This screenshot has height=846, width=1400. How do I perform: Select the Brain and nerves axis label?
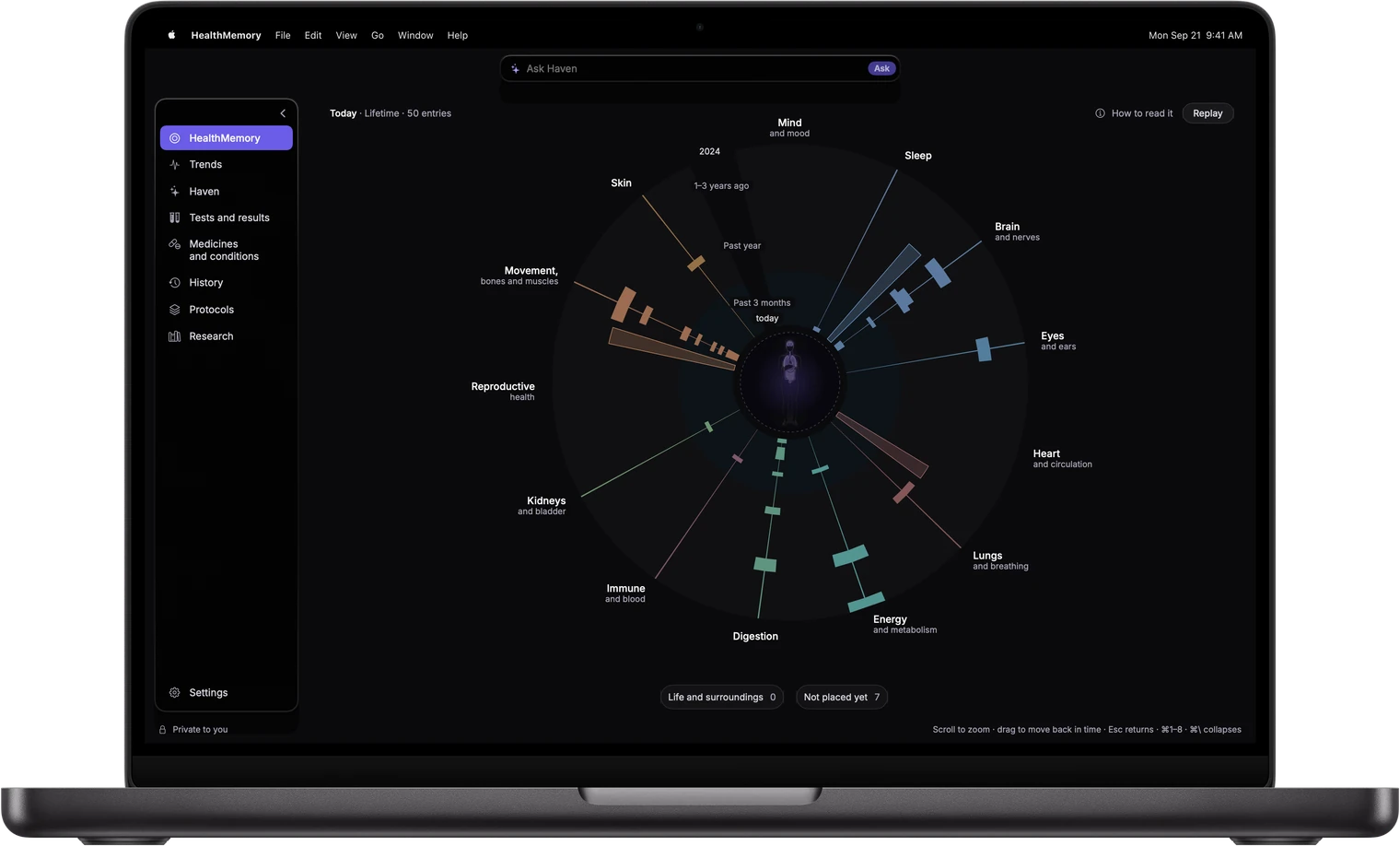pos(1017,231)
